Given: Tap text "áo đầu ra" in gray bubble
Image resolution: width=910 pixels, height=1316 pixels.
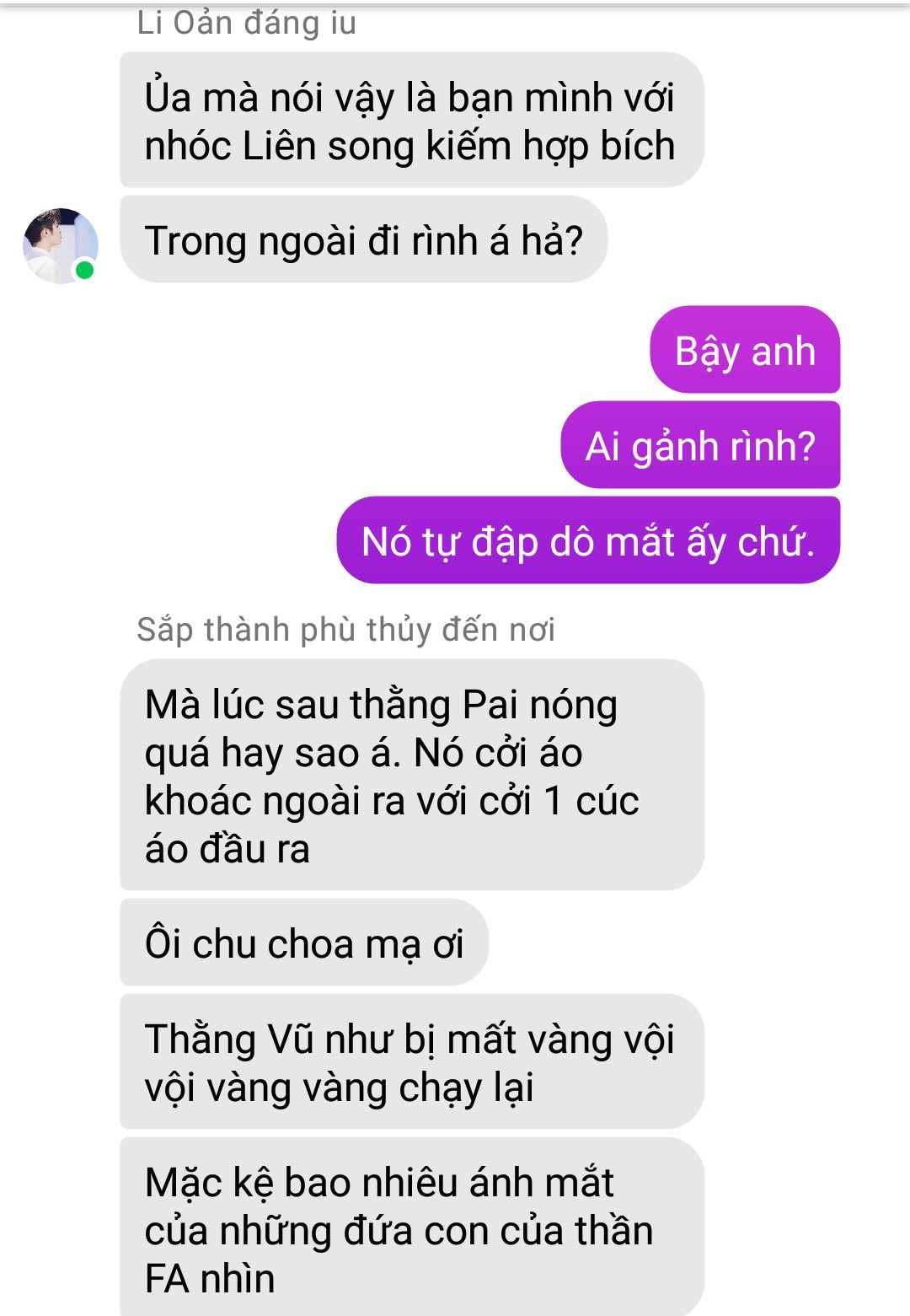Looking at the screenshot, I should click(227, 848).
